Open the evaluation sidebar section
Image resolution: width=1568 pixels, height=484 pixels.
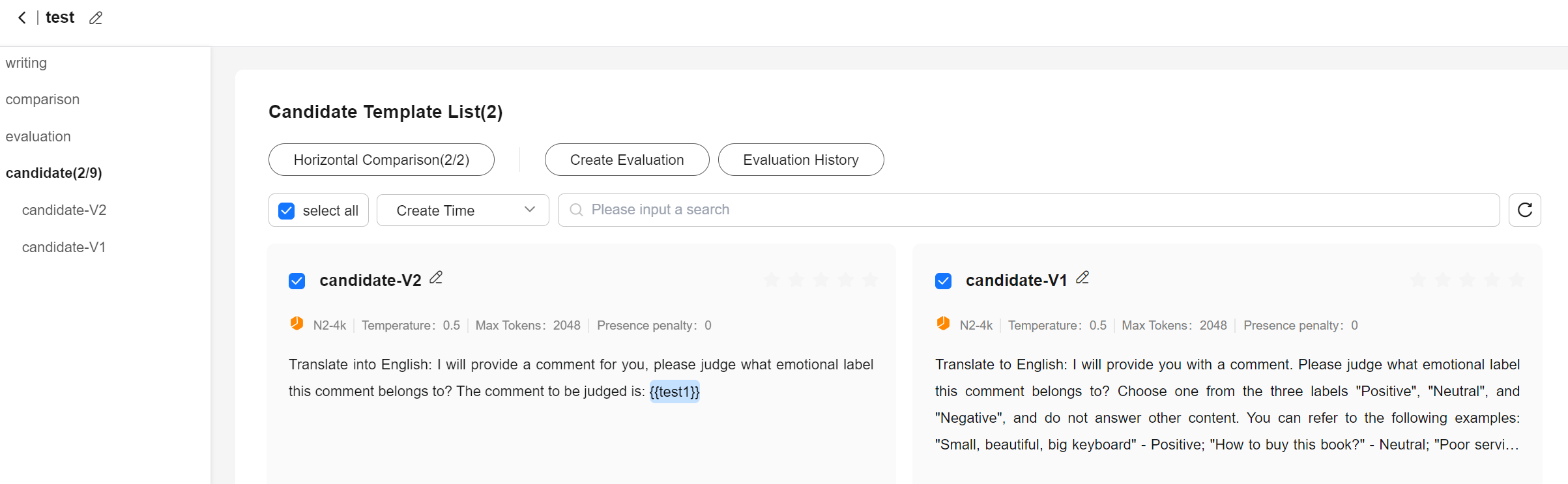(38, 137)
